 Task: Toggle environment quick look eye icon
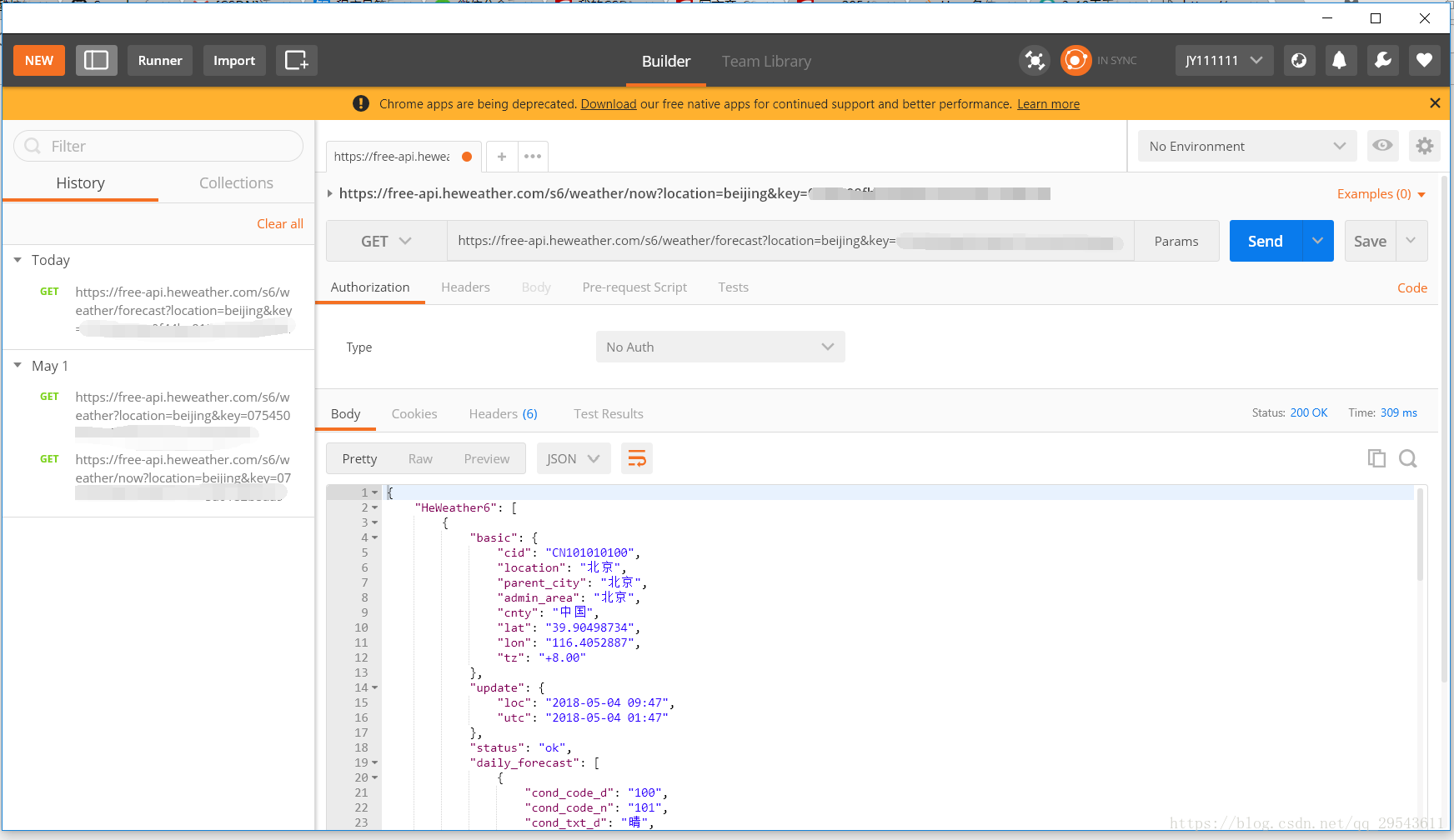(x=1382, y=146)
